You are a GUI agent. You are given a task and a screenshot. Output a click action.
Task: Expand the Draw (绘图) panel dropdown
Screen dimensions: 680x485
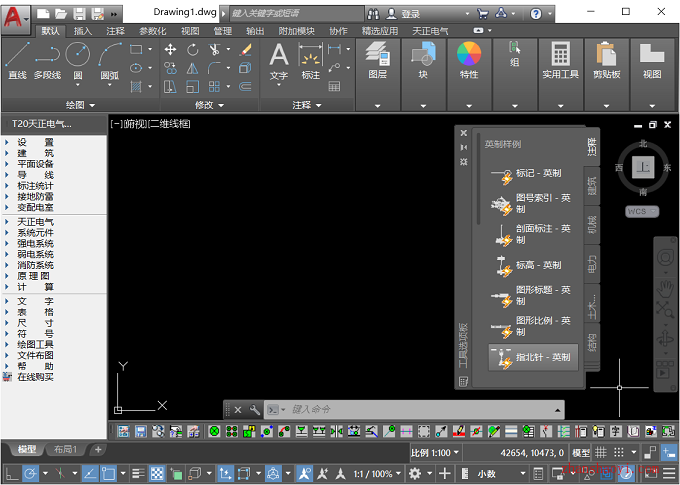[80, 105]
